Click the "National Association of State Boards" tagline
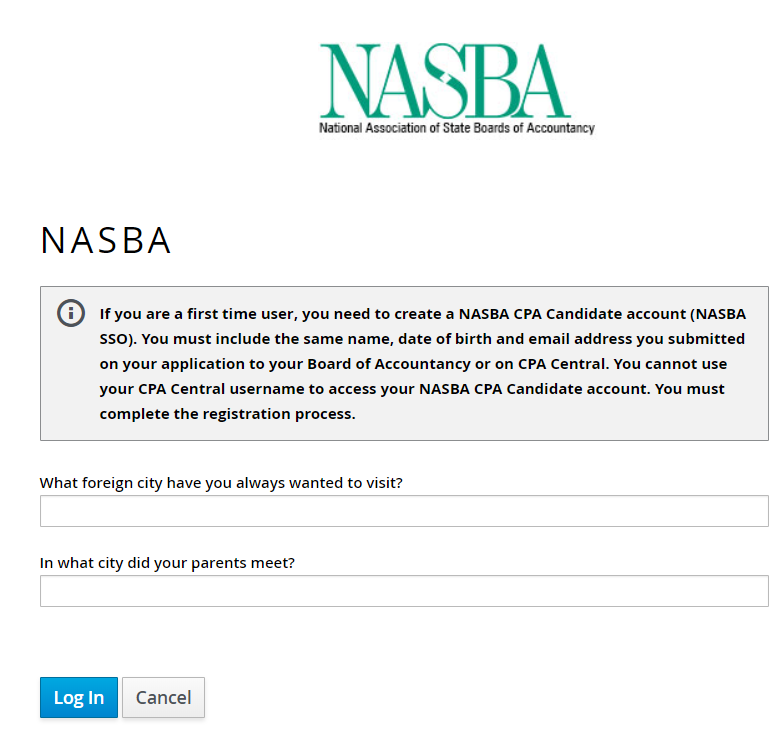 click(x=456, y=128)
